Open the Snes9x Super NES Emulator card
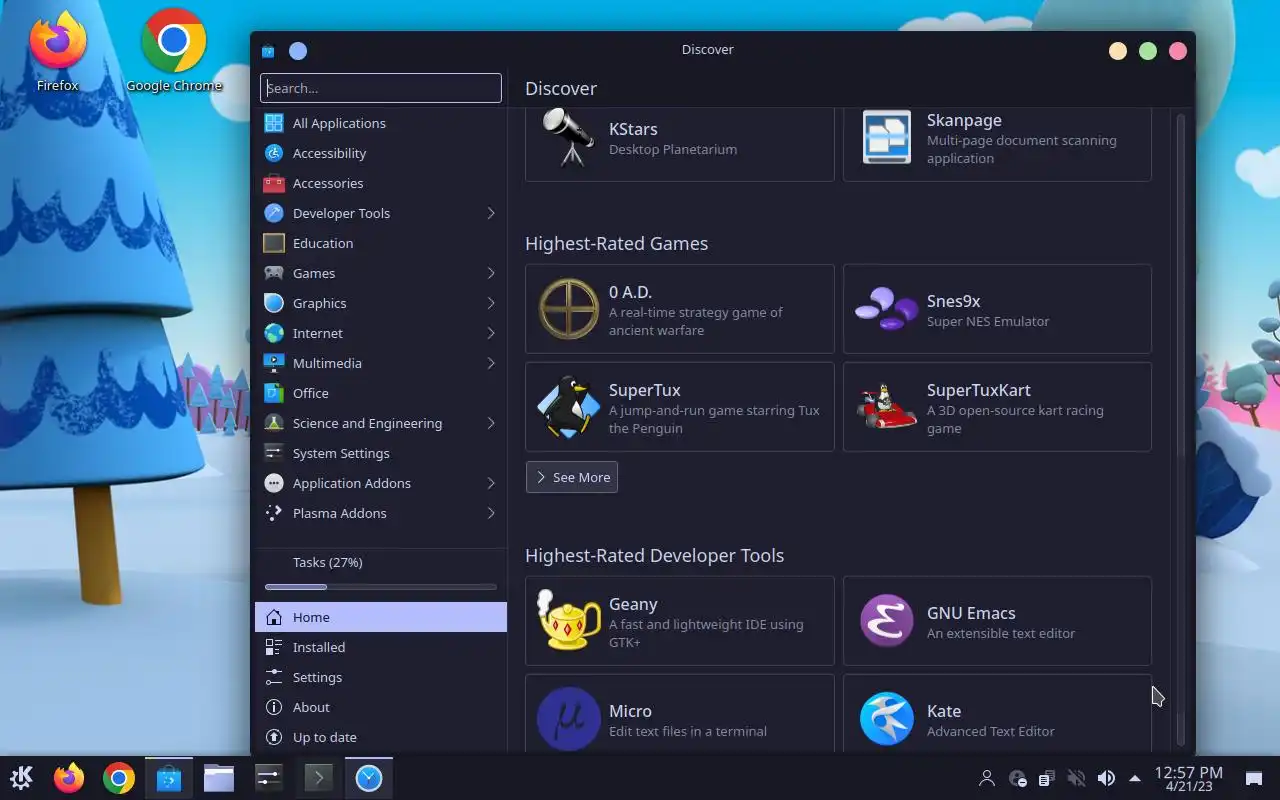1280x800 pixels. pyautogui.click(x=997, y=309)
